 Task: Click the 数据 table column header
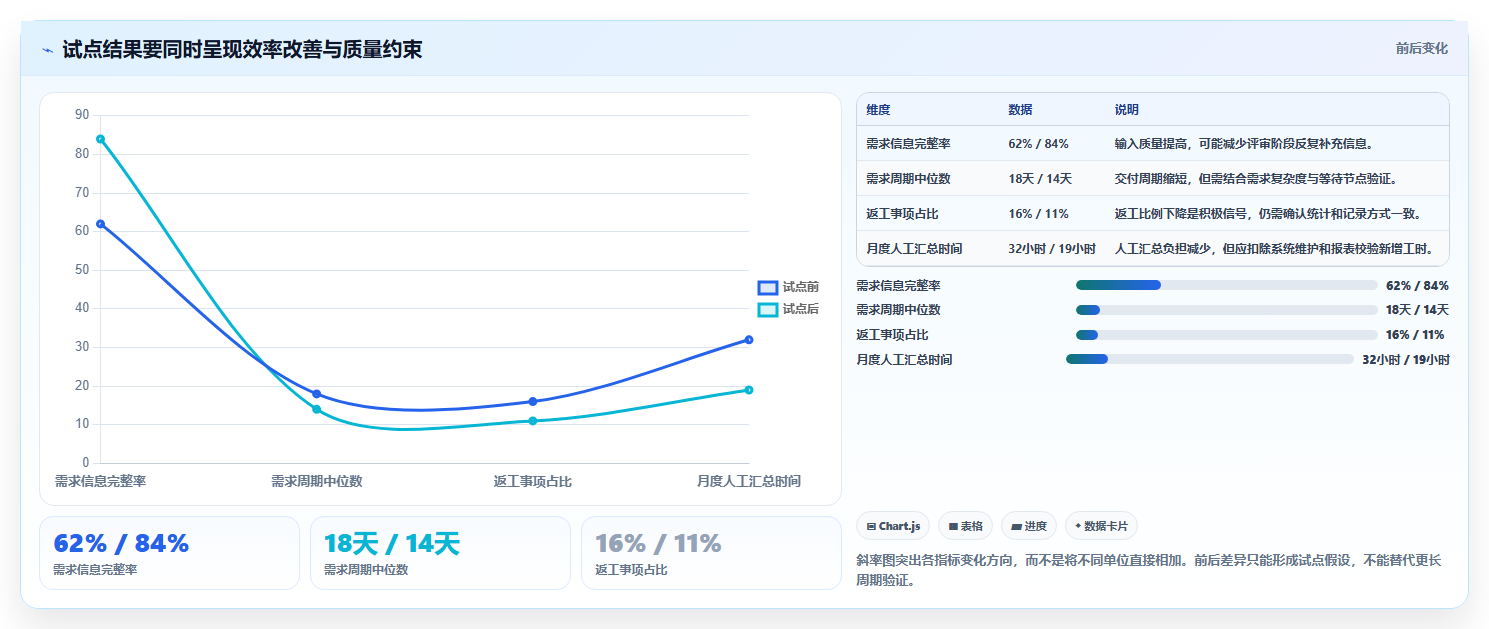tap(1020, 110)
